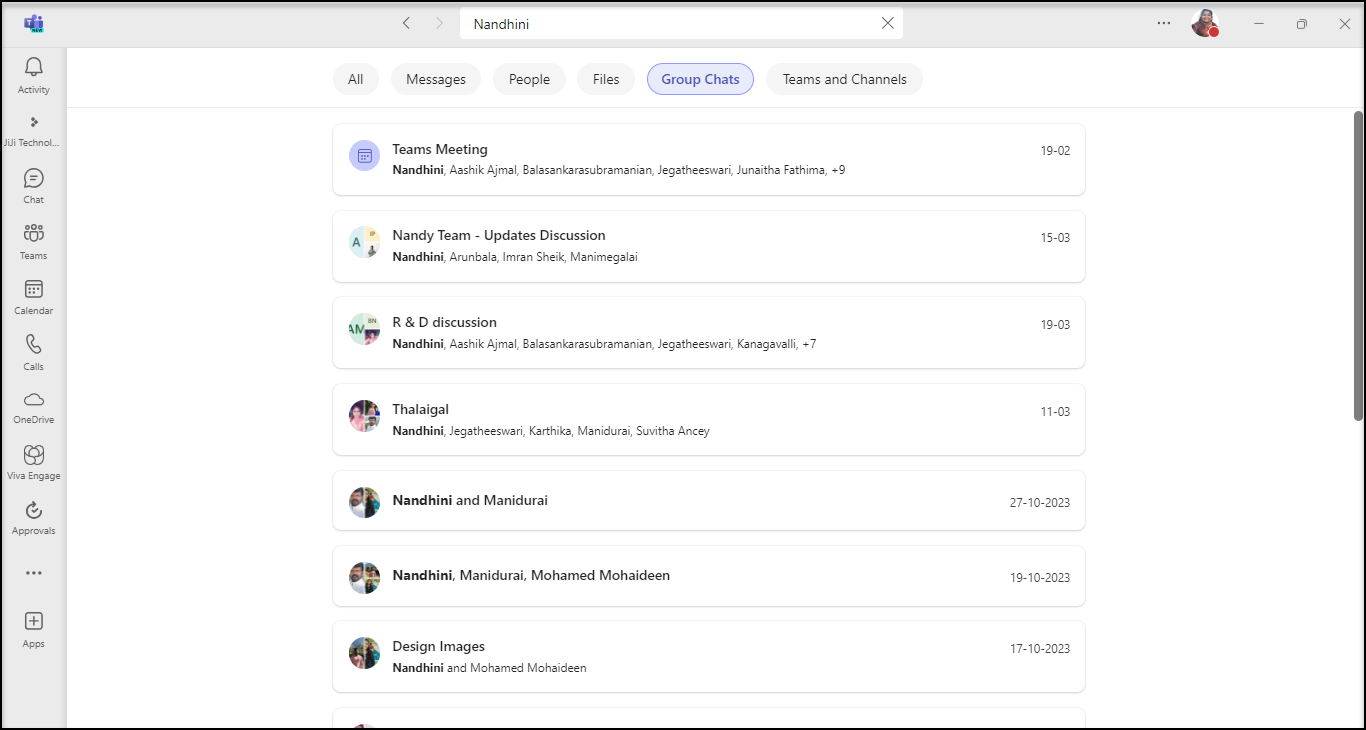
Task: Open Chat from the sidebar
Action: click(x=33, y=179)
